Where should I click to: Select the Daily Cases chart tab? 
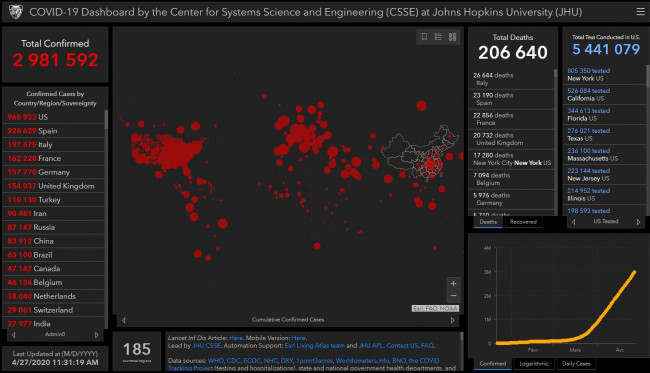coord(576,363)
